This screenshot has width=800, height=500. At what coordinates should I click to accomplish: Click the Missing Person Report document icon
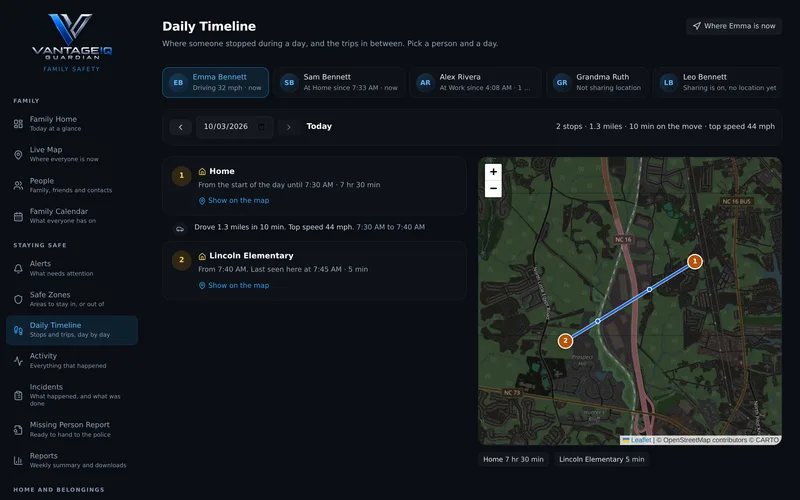(18, 430)
